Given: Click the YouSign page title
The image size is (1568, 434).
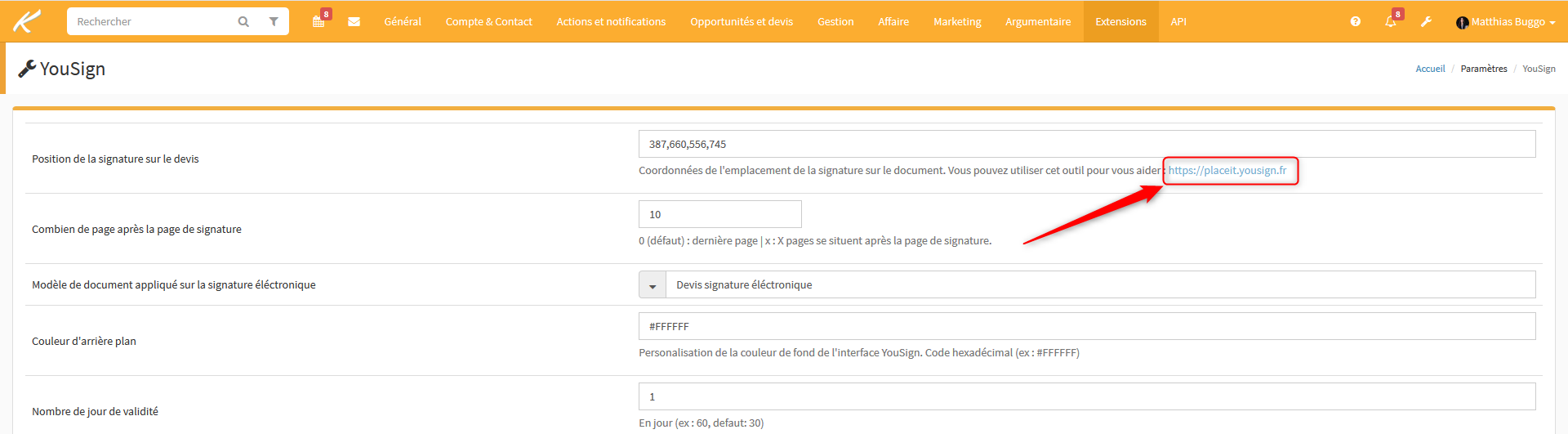Looking at the screenshot, I should [73, 69].
